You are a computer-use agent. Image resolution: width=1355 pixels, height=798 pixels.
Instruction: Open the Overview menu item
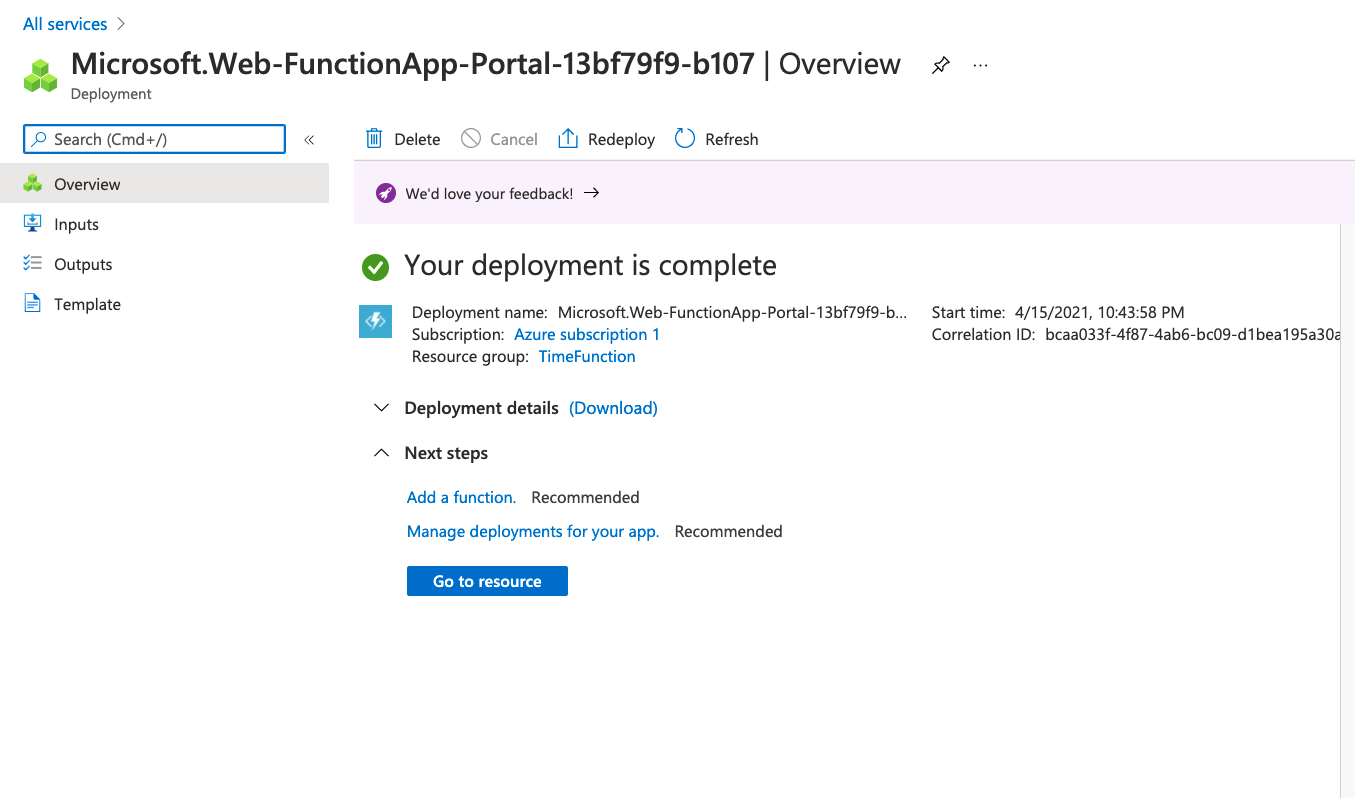tap(164, 184)
